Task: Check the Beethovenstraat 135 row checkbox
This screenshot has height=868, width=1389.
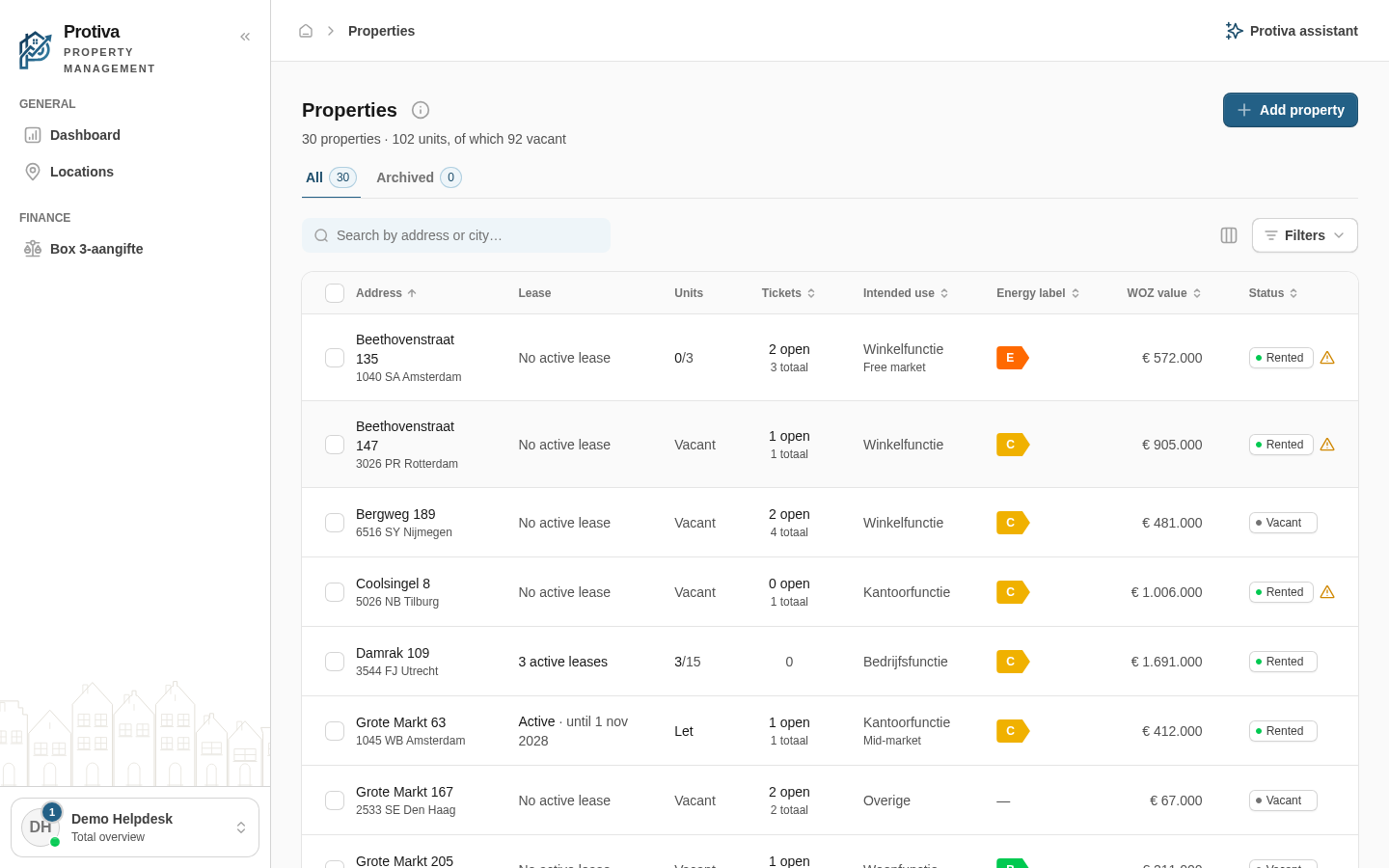Action: click(335, 358)
